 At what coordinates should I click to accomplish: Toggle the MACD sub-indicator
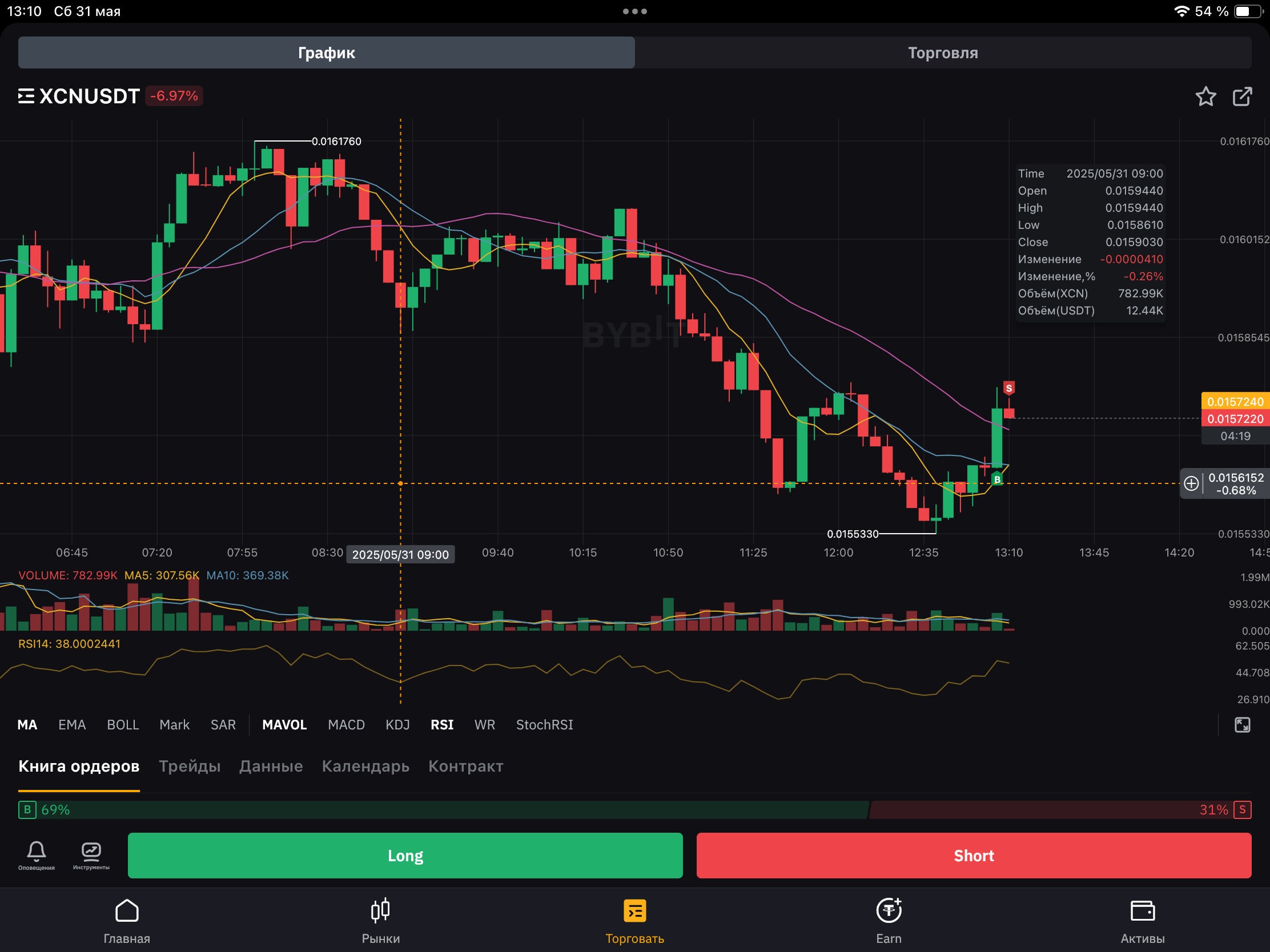click(346, 725)
